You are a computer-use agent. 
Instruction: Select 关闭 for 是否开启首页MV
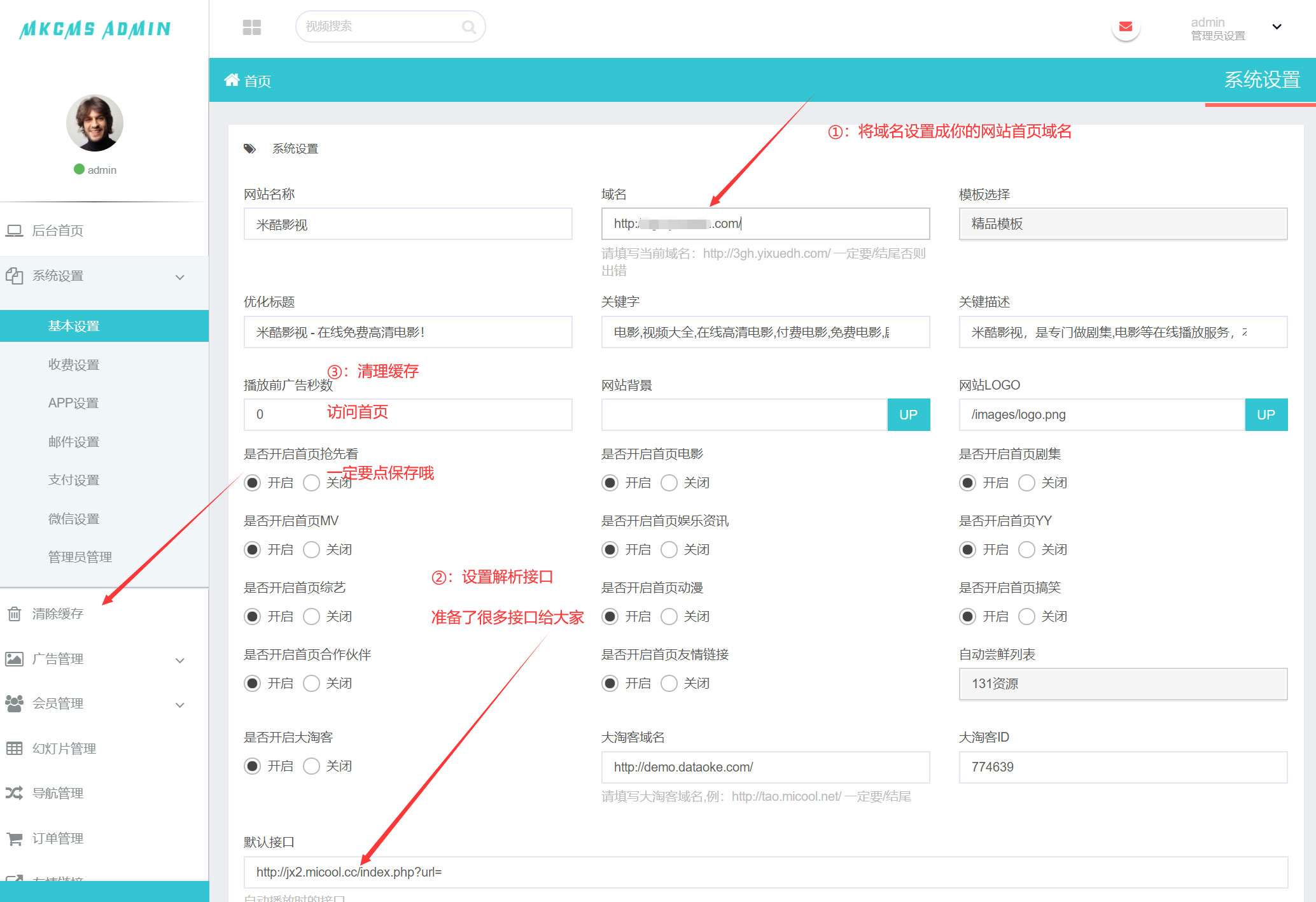(x=311, y=550)
